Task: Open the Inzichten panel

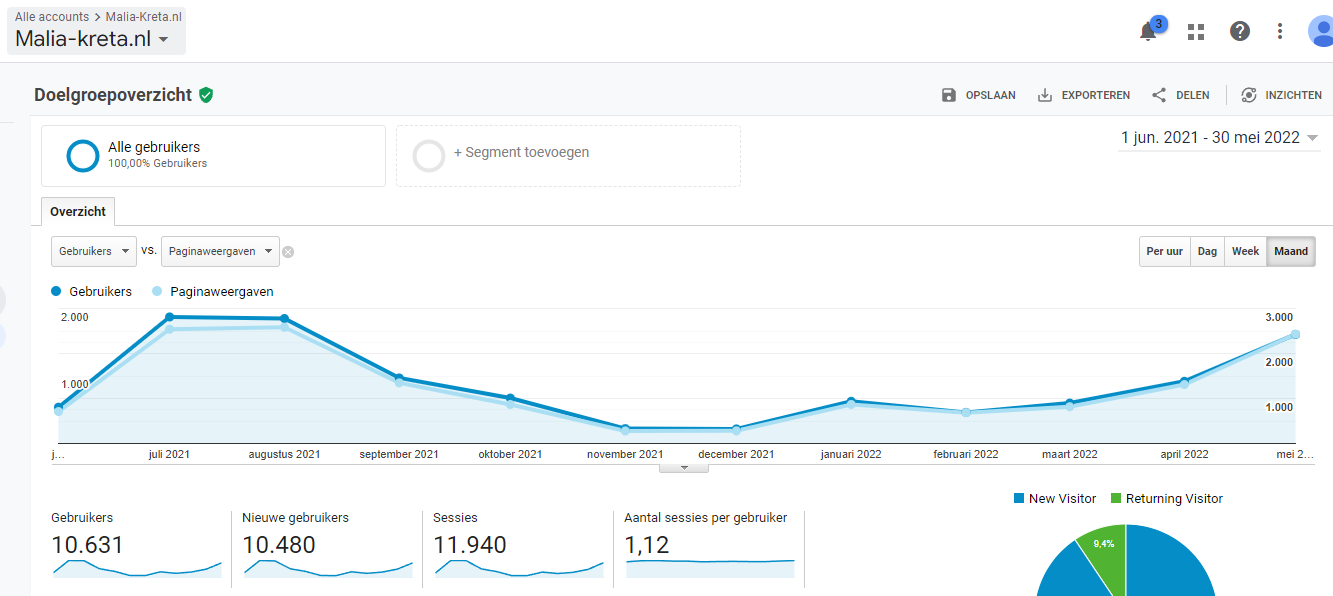Action: pyautogui.click(x=1281, y=95)
